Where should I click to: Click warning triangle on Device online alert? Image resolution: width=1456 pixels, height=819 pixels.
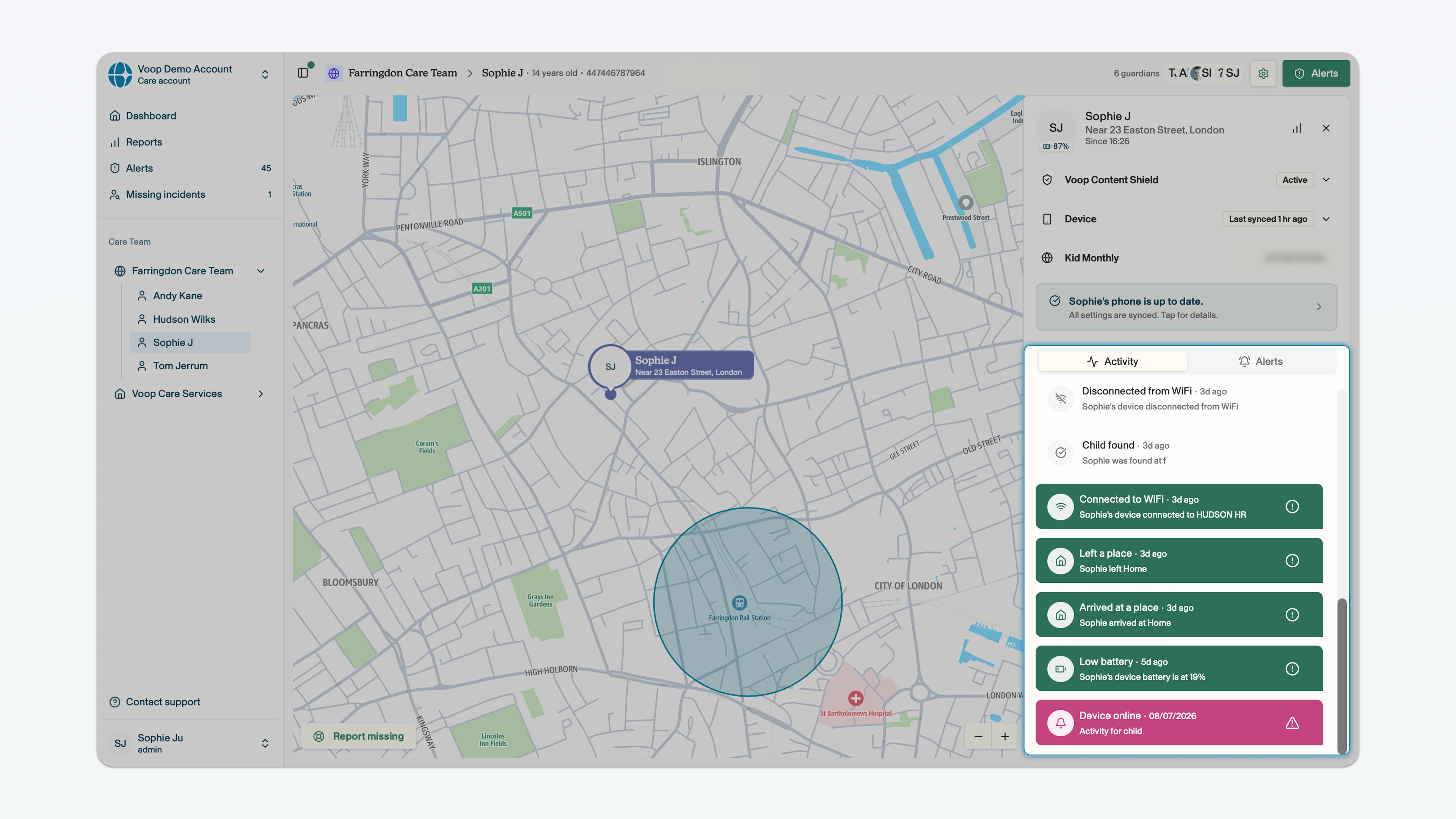click(1292, 723)
